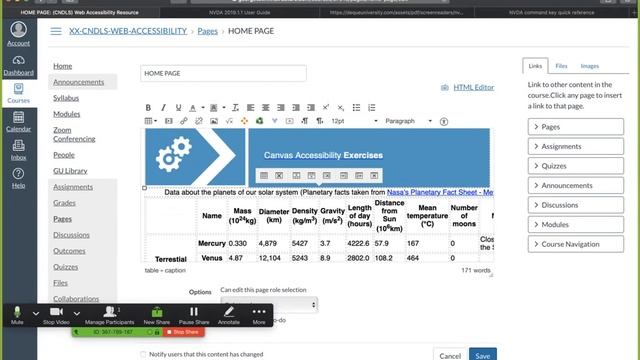Switch to the HTML Editor
This screenshot has width=640, height=360.
tap(473, 87)
